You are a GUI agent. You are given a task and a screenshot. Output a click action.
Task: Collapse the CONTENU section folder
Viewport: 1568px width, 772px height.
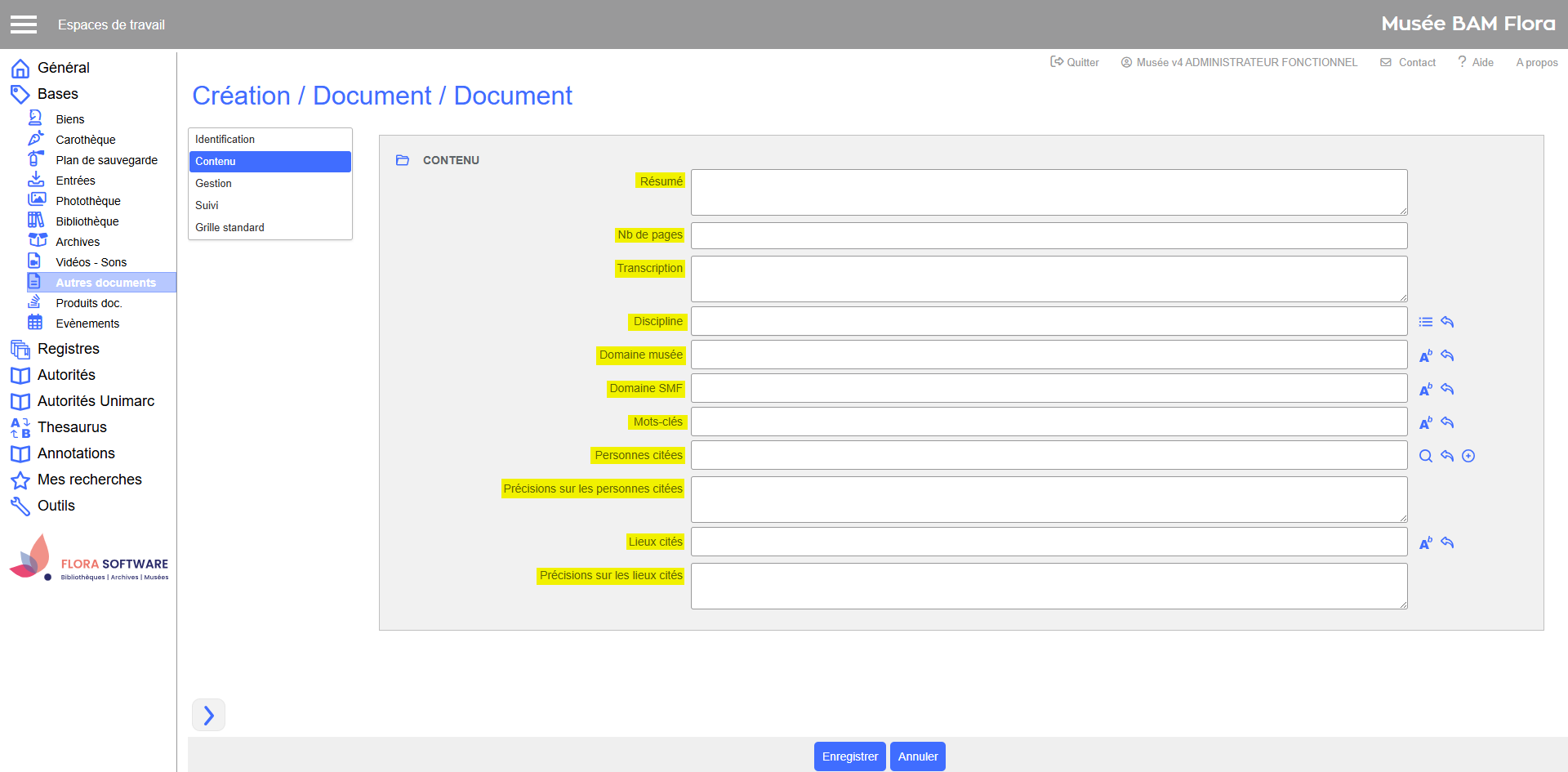(x=403, y=161)
